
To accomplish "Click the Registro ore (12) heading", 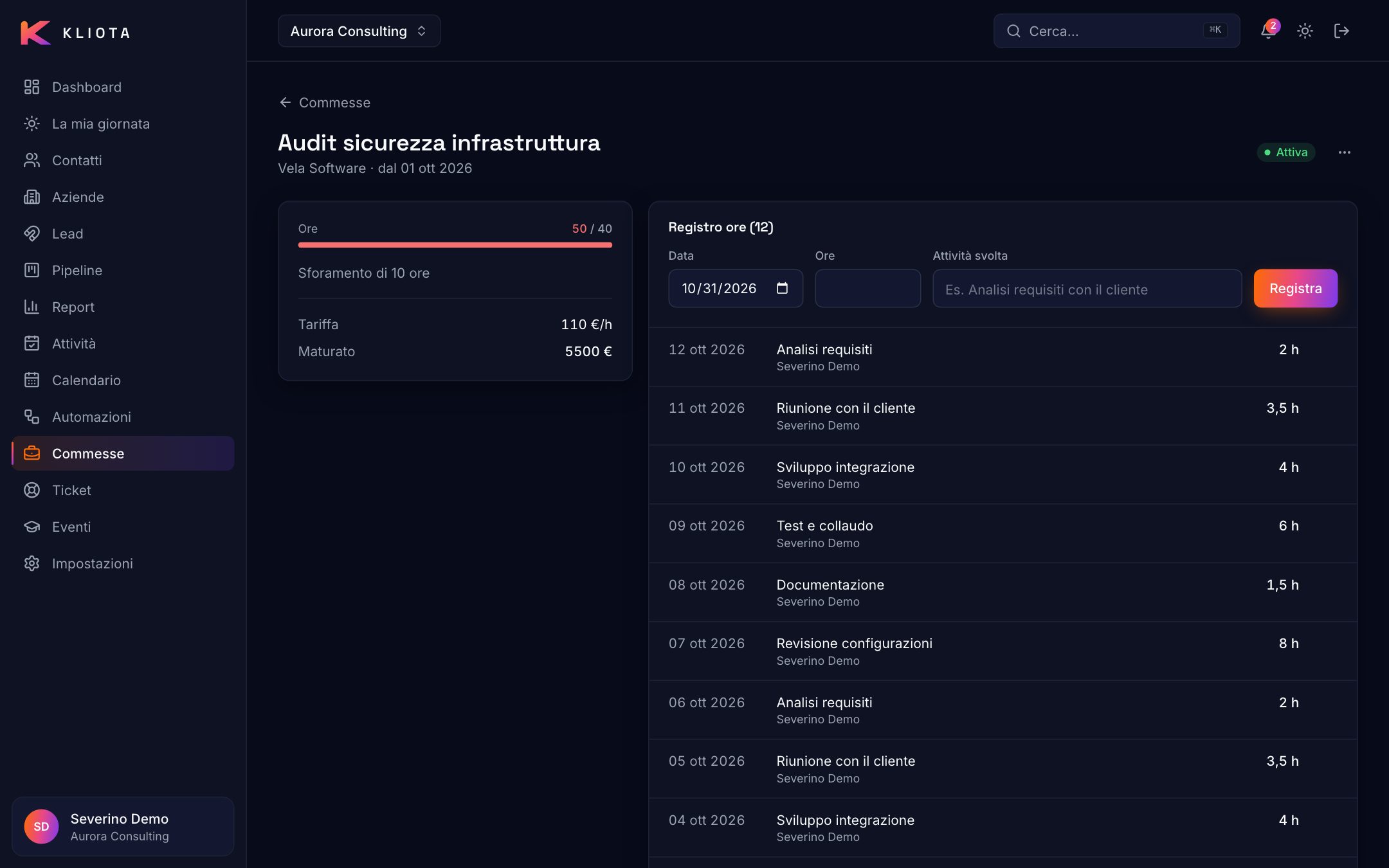I will 720,227.
